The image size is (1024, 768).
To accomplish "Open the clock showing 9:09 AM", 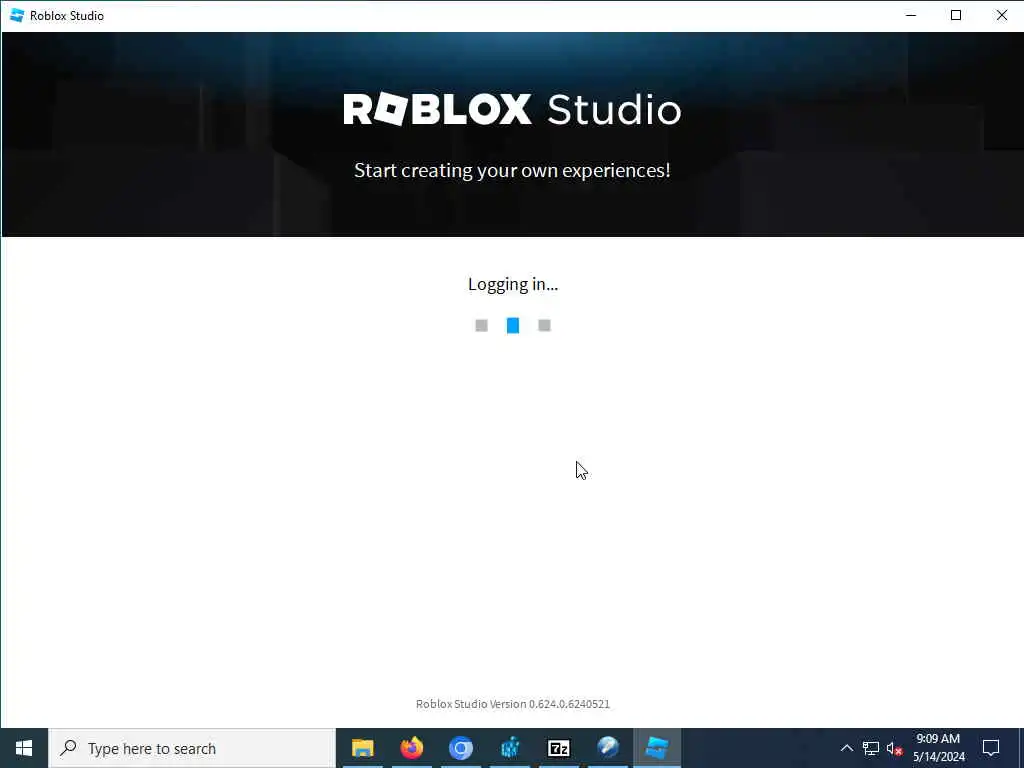I will pos(938,748).
